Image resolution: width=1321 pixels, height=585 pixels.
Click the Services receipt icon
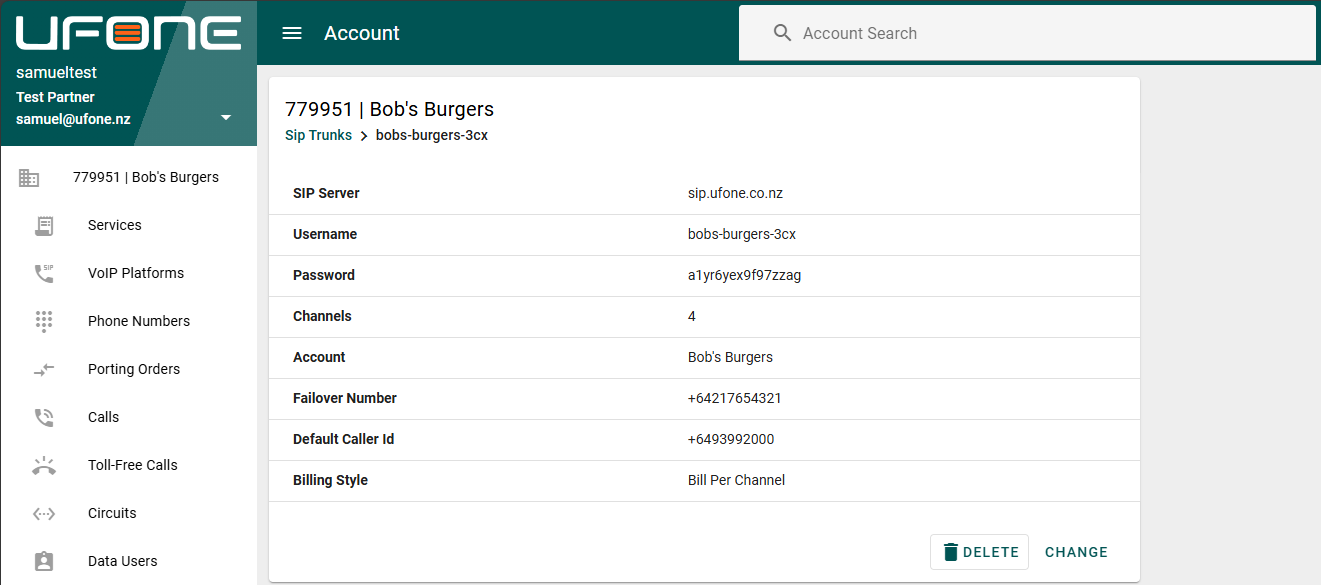44,225
